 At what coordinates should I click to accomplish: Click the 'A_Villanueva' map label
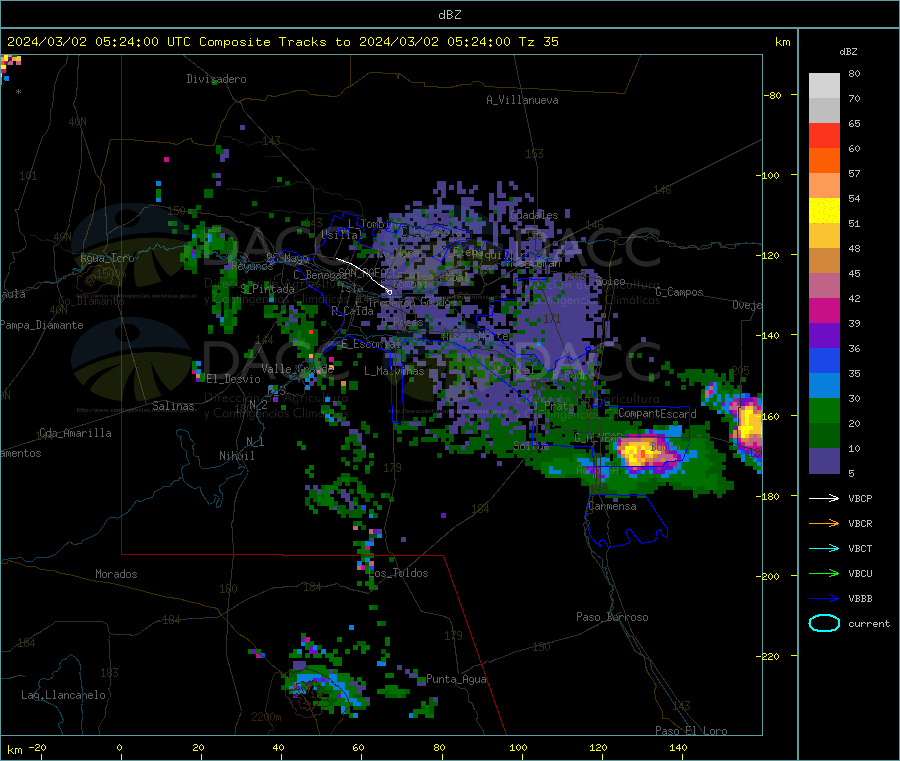[x=522, y=100]
